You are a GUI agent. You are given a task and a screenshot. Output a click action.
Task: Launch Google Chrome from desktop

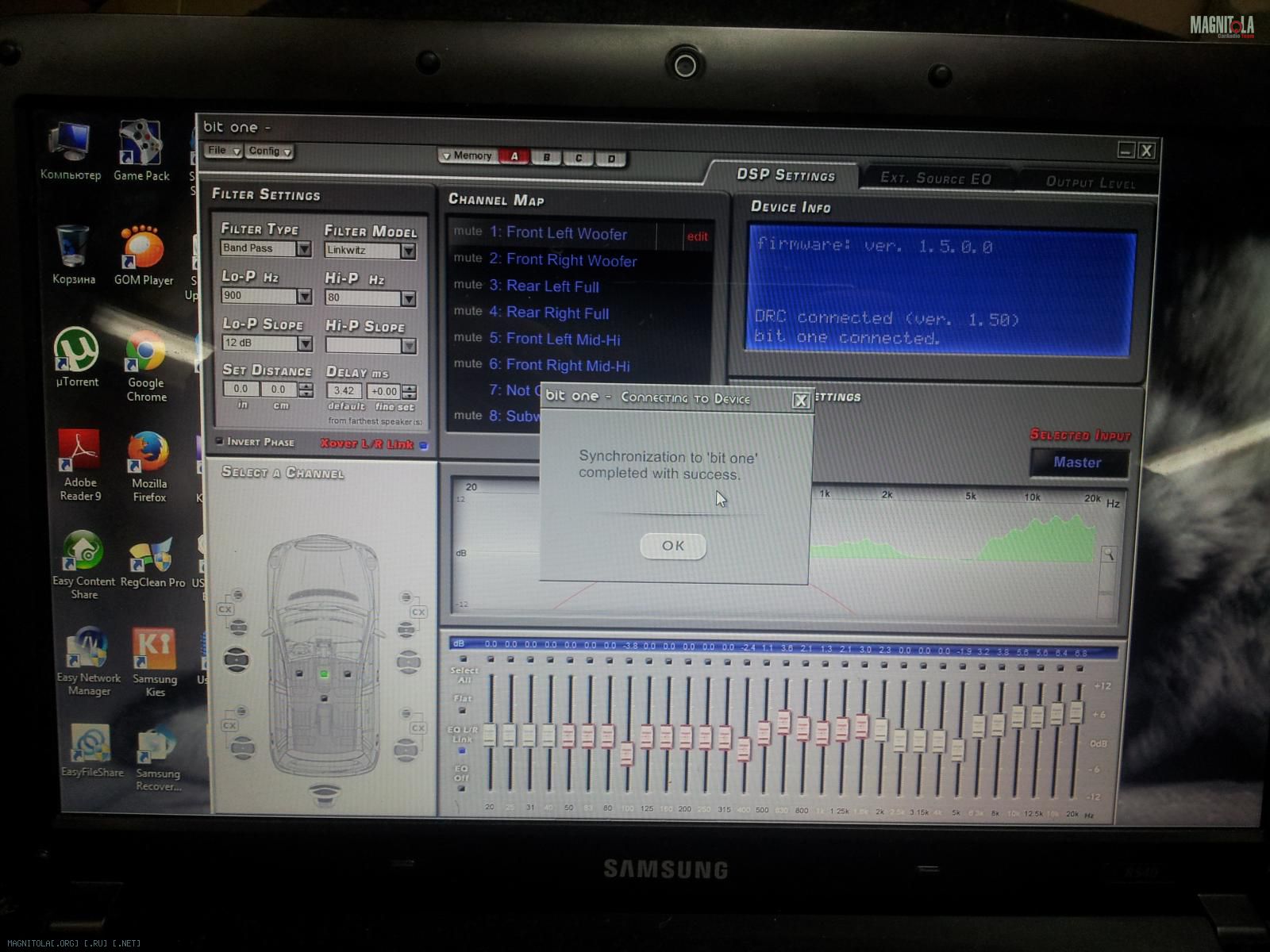pos(146,366)
